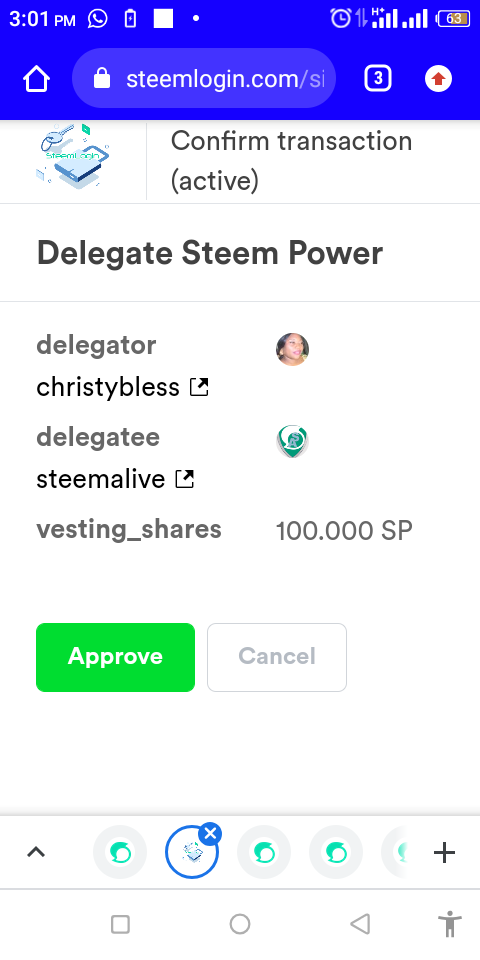The height and width of the screenshot is (960, 480).
Task: Tap the christybless avatar image
Action: tap(292, 350)
